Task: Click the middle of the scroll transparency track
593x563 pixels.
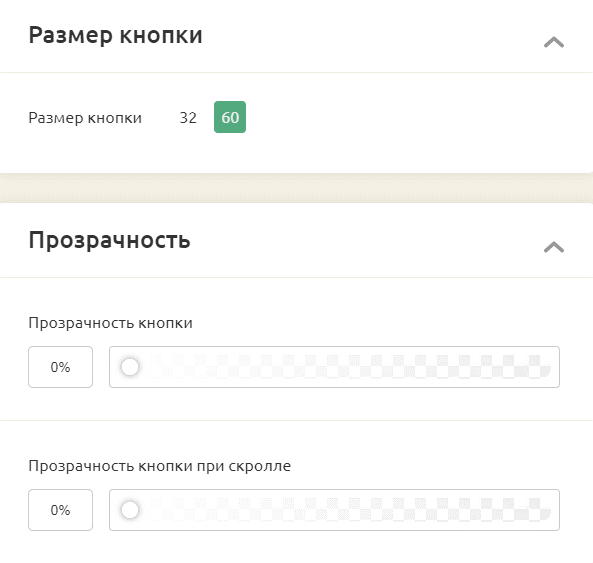Action: [x=334, y=510]
